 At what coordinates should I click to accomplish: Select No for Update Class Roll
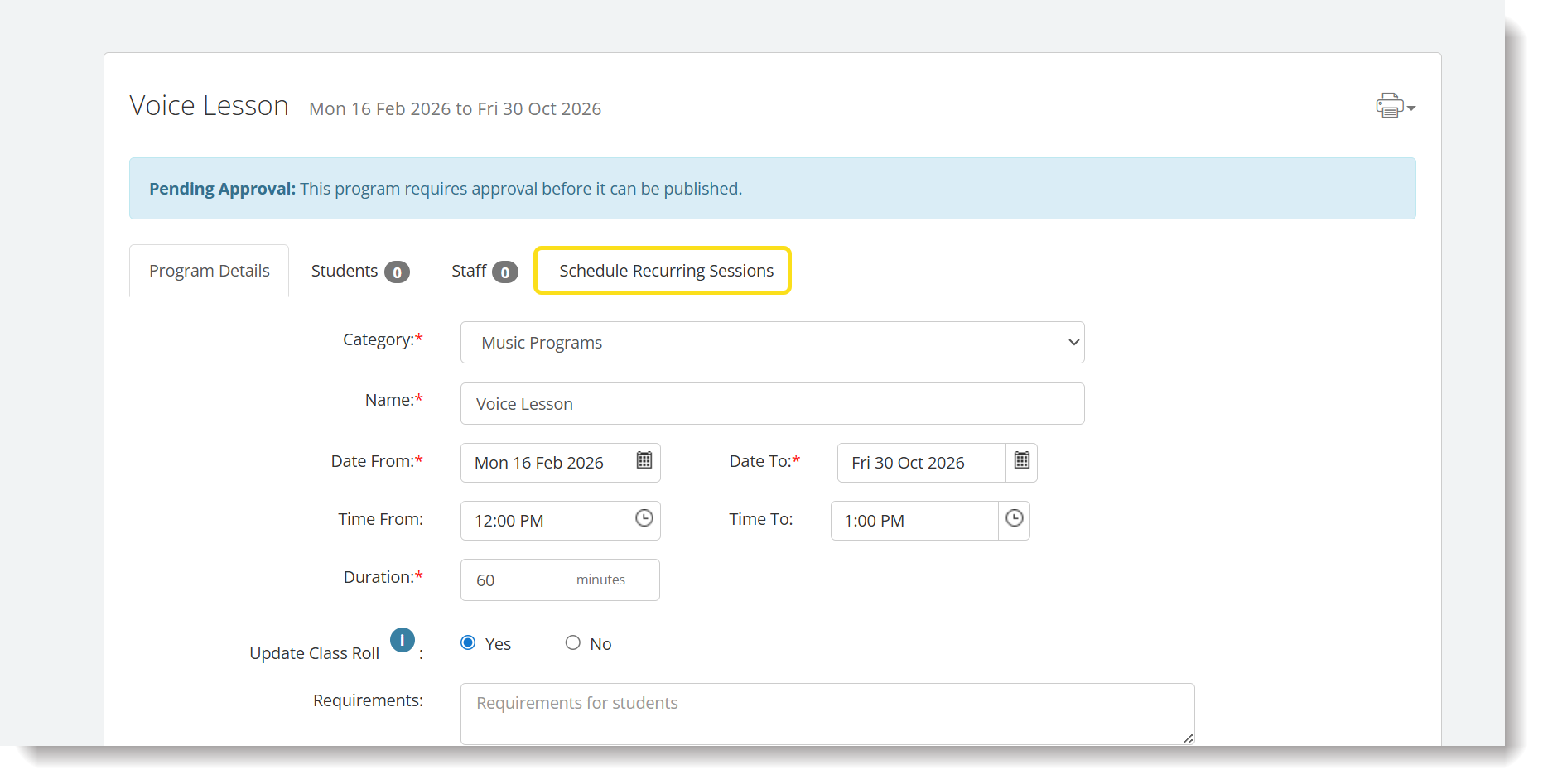click(573, 642)
